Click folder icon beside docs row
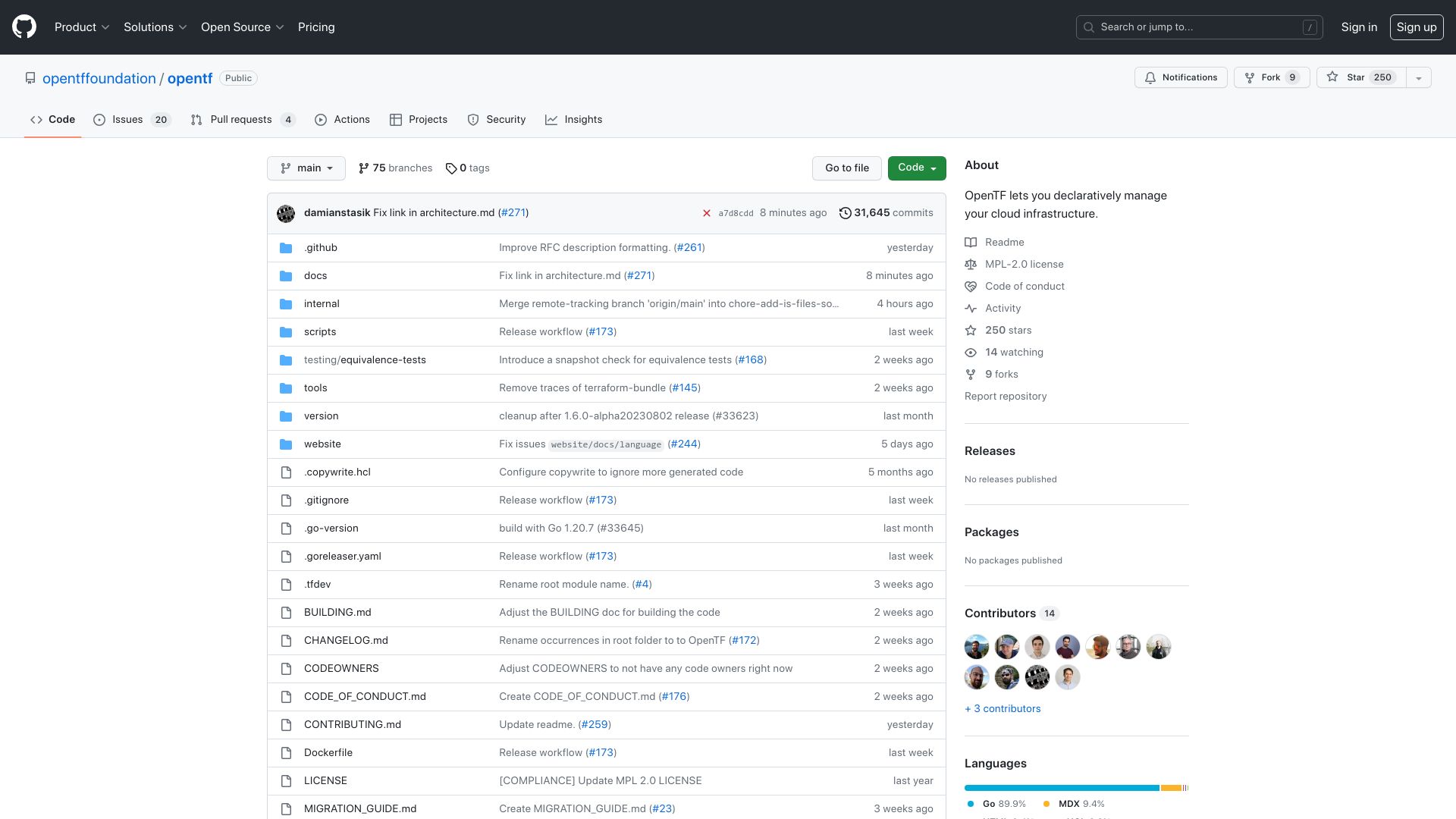 tap(286, 276)
